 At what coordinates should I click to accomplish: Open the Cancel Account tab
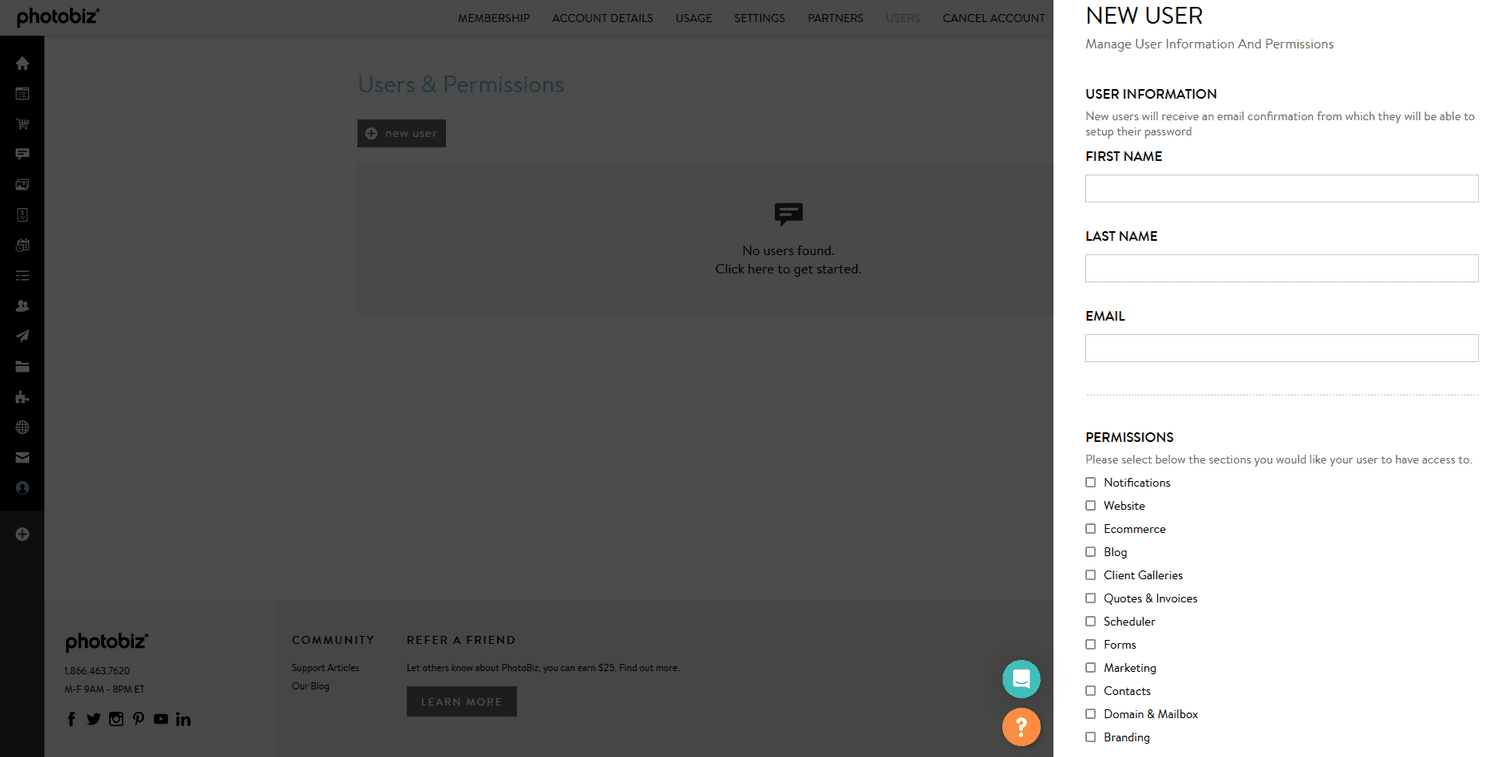pos(994,18)
